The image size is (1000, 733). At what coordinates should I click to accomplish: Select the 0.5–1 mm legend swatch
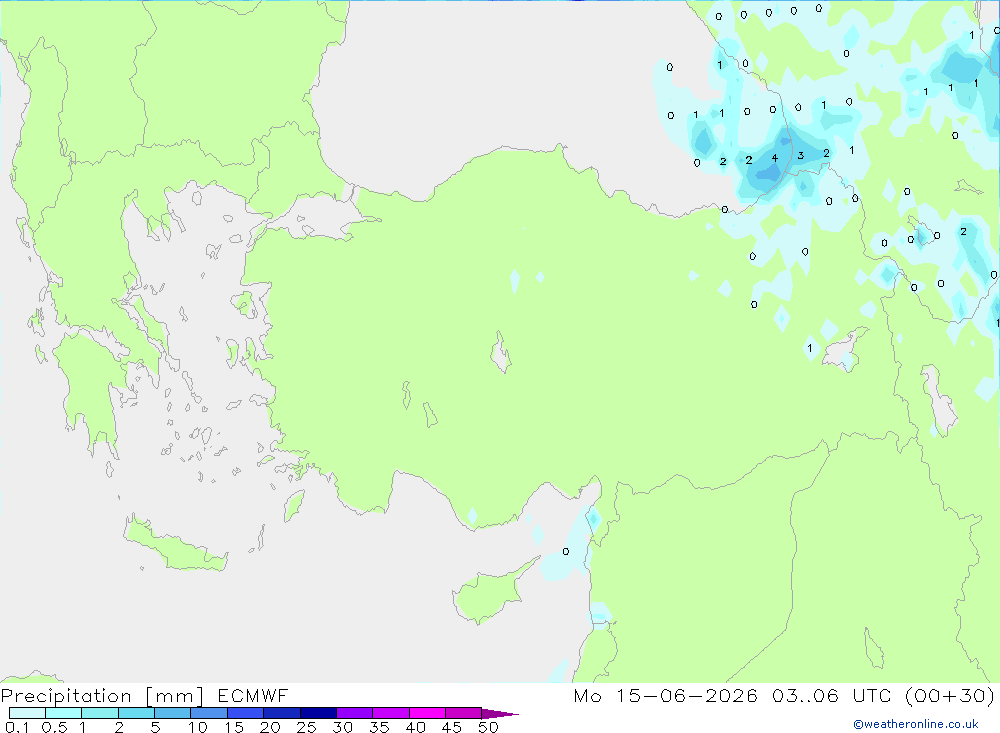click(63, 713)
